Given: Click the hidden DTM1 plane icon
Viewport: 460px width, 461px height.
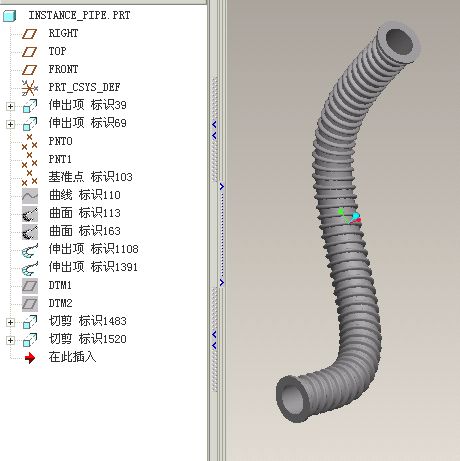Looking at the screenshot, I should pos(30,286).
